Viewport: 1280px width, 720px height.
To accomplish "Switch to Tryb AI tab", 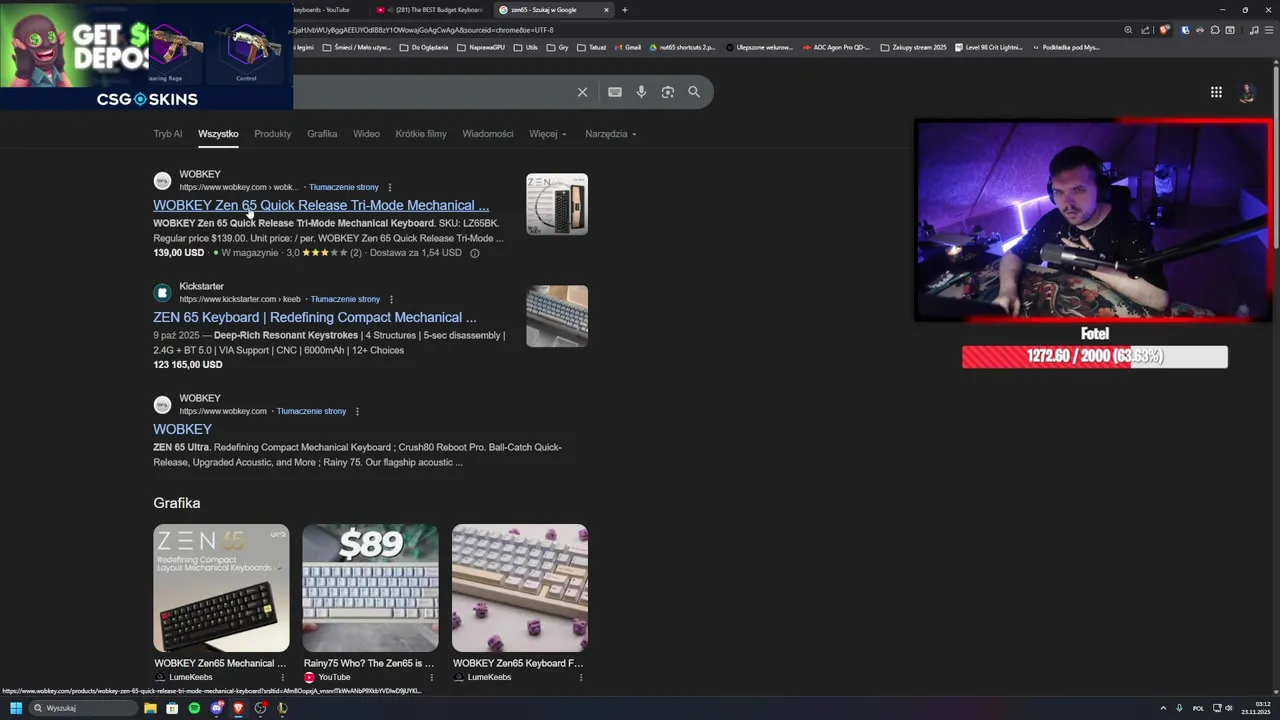I will [168, 134].
